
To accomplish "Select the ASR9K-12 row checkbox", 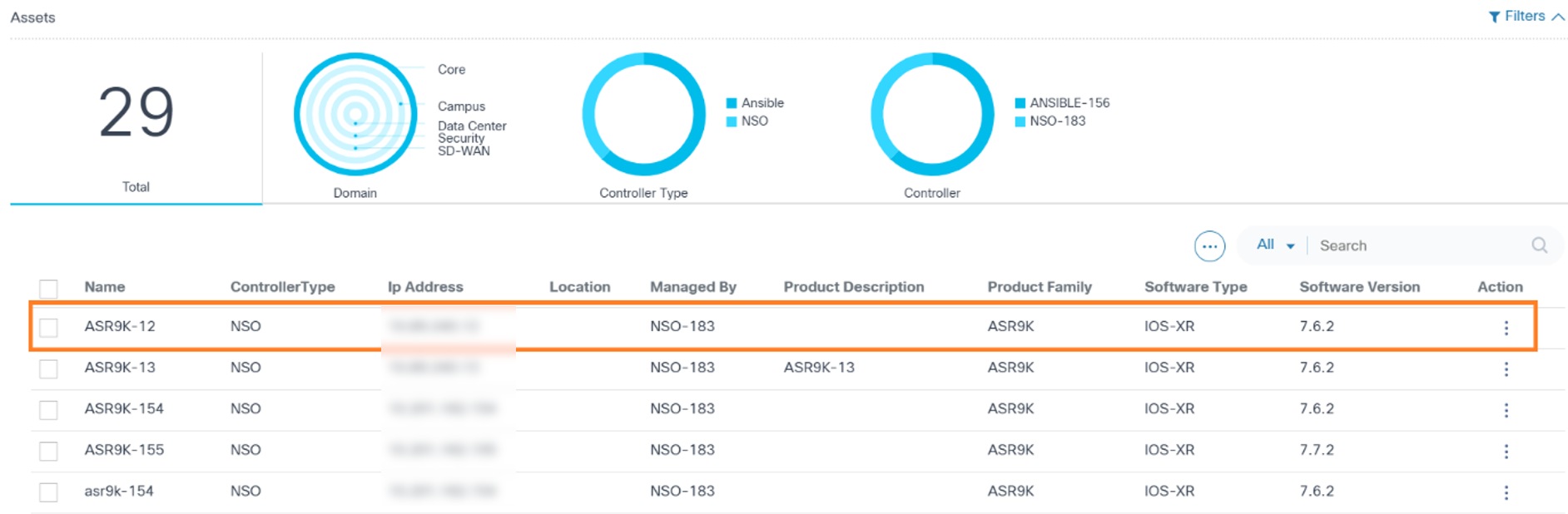I will [x=49, y=328].
